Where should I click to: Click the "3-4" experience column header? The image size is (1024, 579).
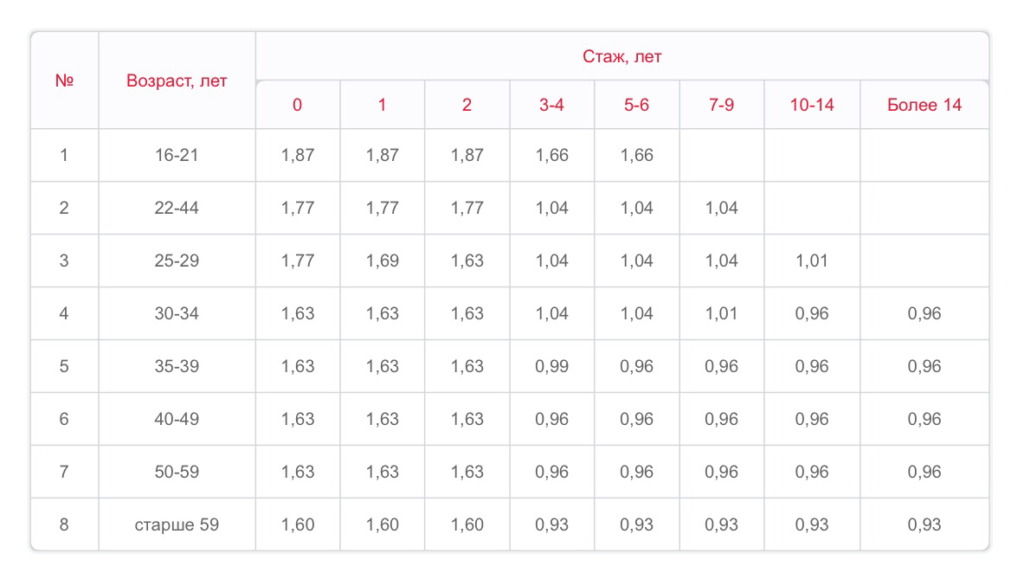(552, 105)
